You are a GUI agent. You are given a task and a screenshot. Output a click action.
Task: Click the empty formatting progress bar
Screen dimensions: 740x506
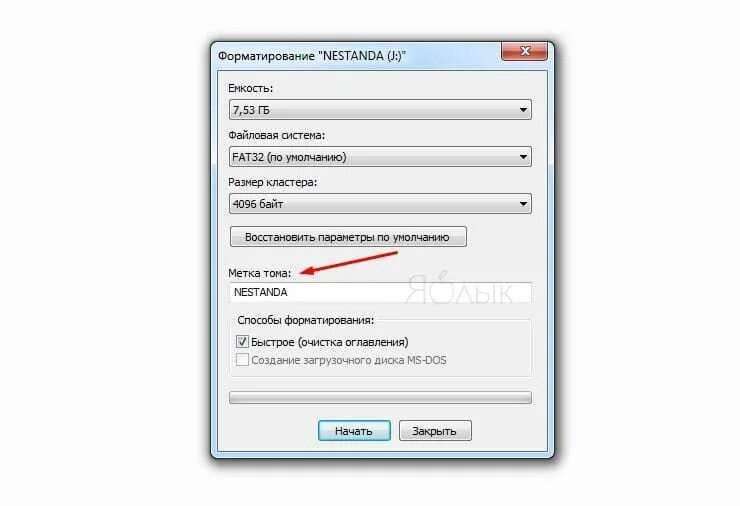tap(380, 397)
